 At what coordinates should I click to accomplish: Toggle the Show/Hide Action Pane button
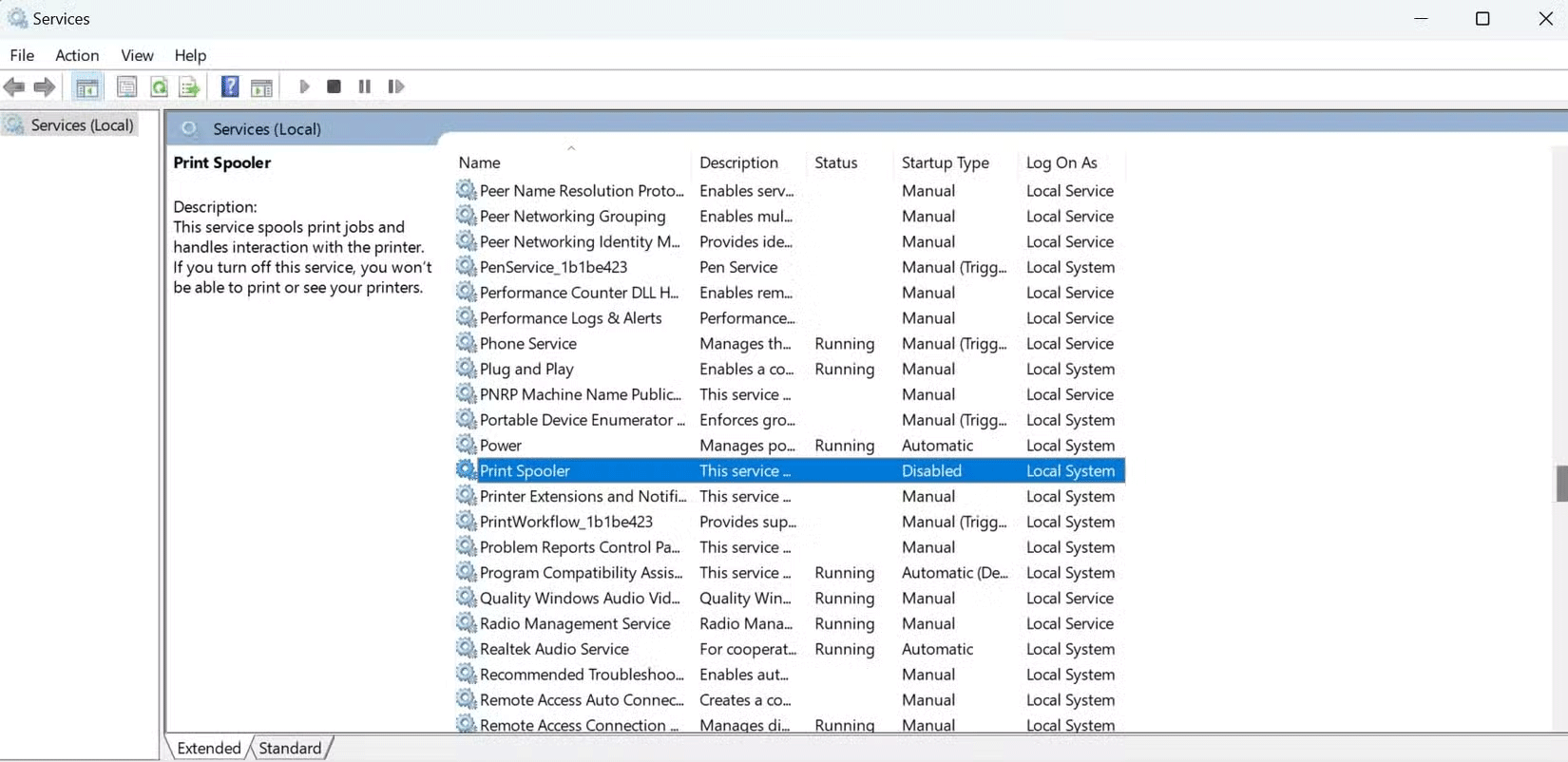261,87
